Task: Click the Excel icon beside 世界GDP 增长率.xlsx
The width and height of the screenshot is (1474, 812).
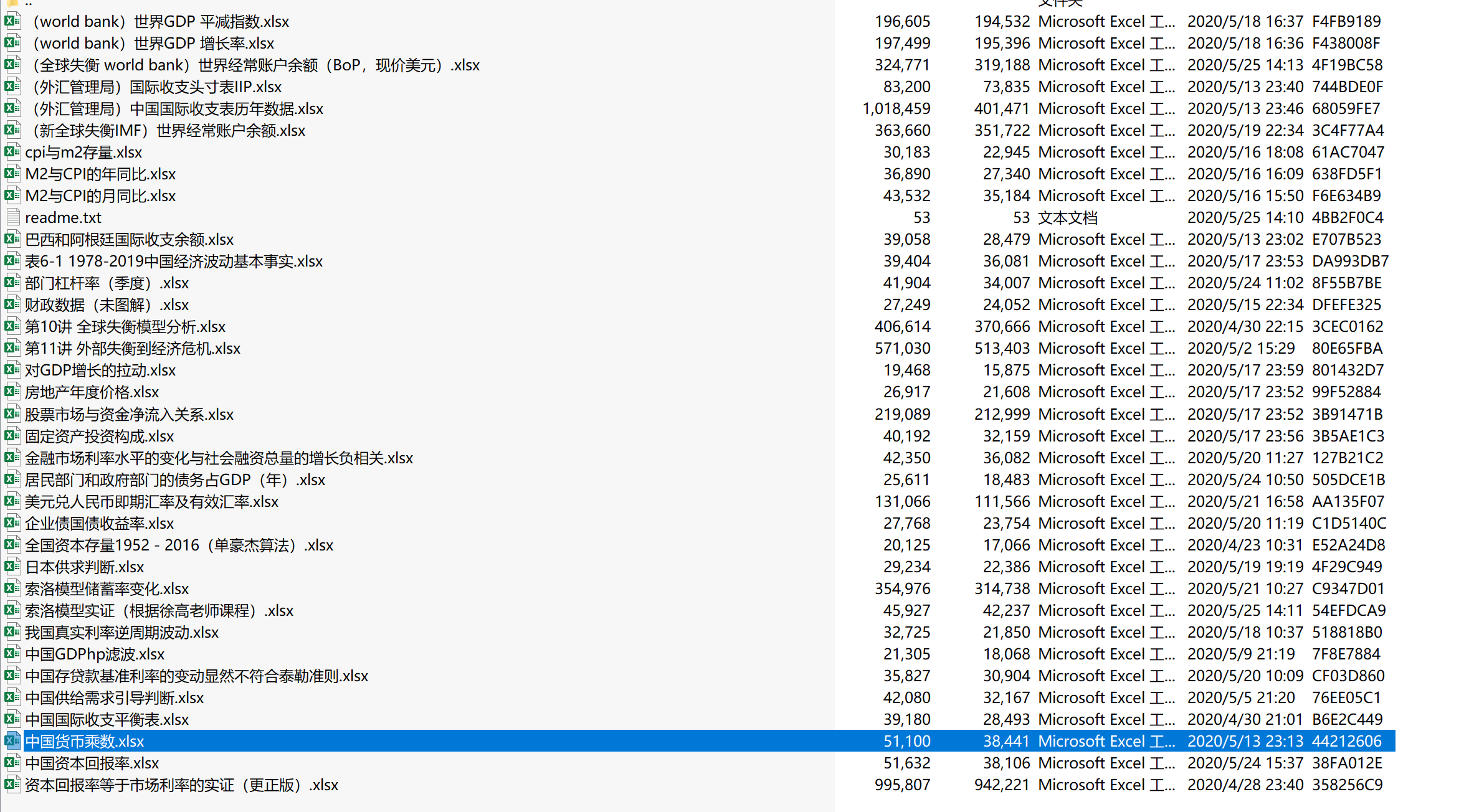Action: pos(12,43)
